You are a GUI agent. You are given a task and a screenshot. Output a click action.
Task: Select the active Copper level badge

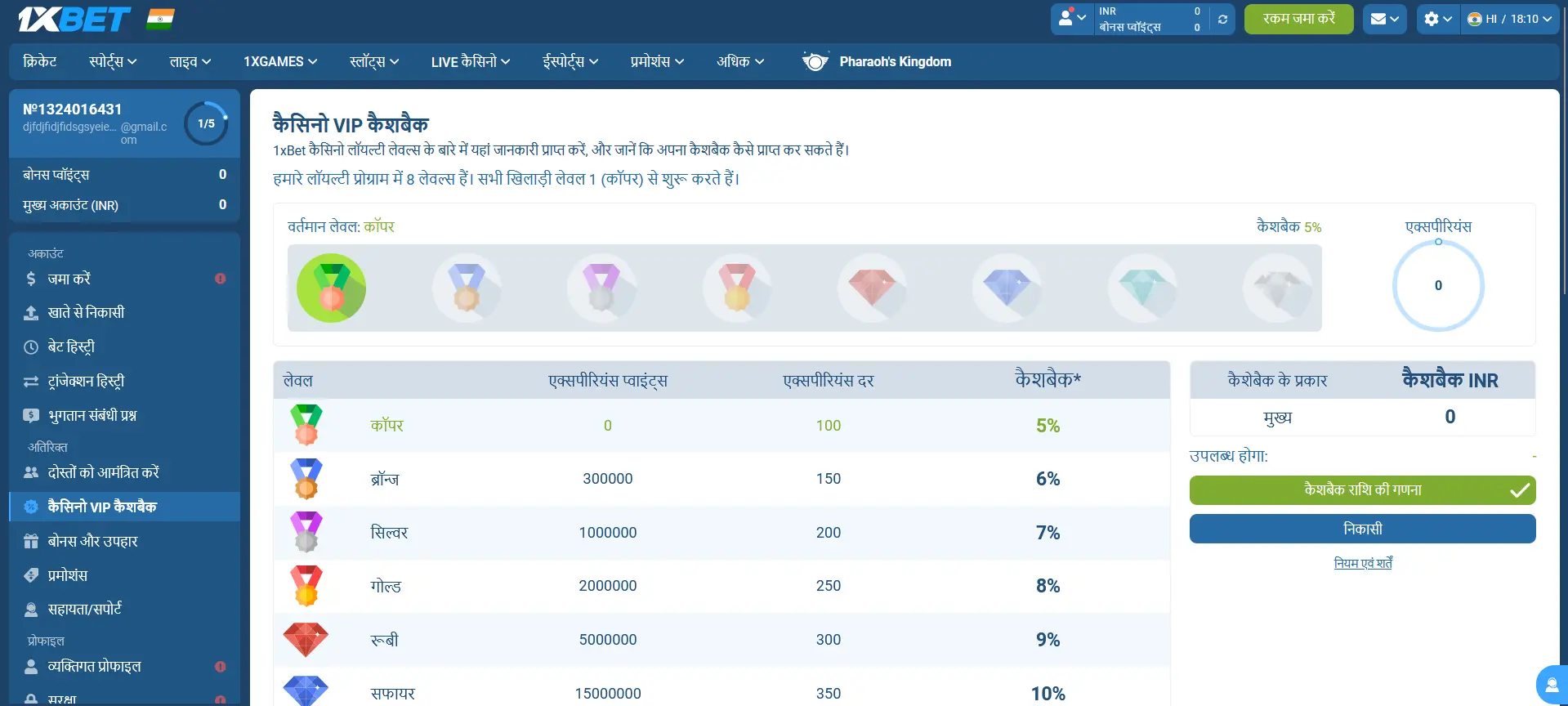point(331,288)
